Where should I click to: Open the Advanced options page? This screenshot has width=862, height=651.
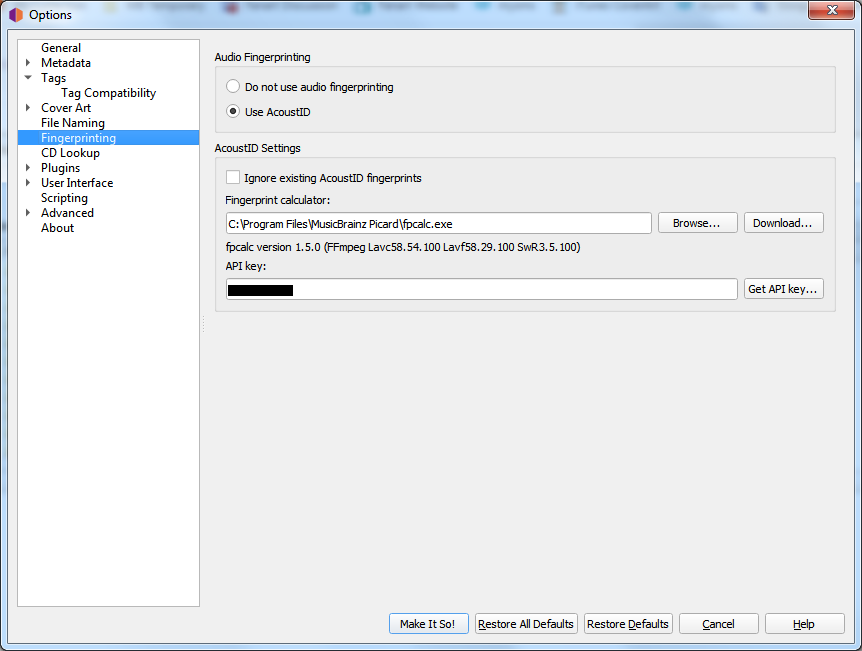pos(67,213)
